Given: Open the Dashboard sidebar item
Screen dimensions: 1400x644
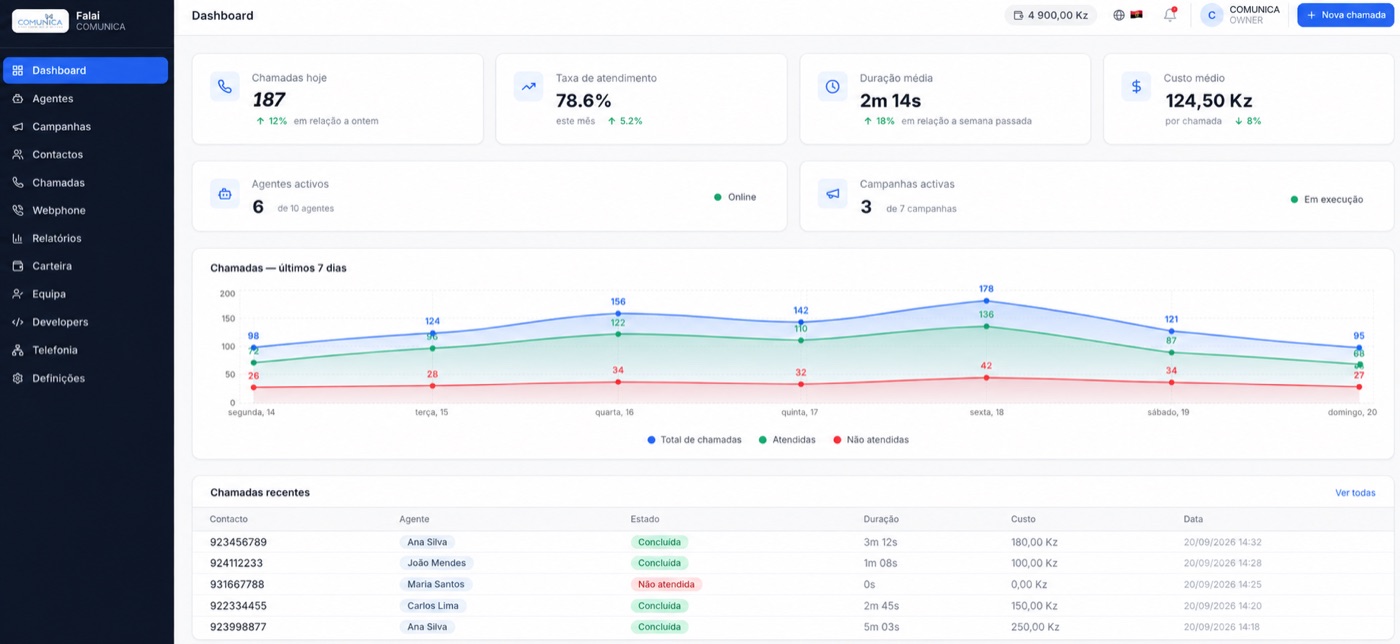Looking at the screenshot, I should (x=85, y=70).
